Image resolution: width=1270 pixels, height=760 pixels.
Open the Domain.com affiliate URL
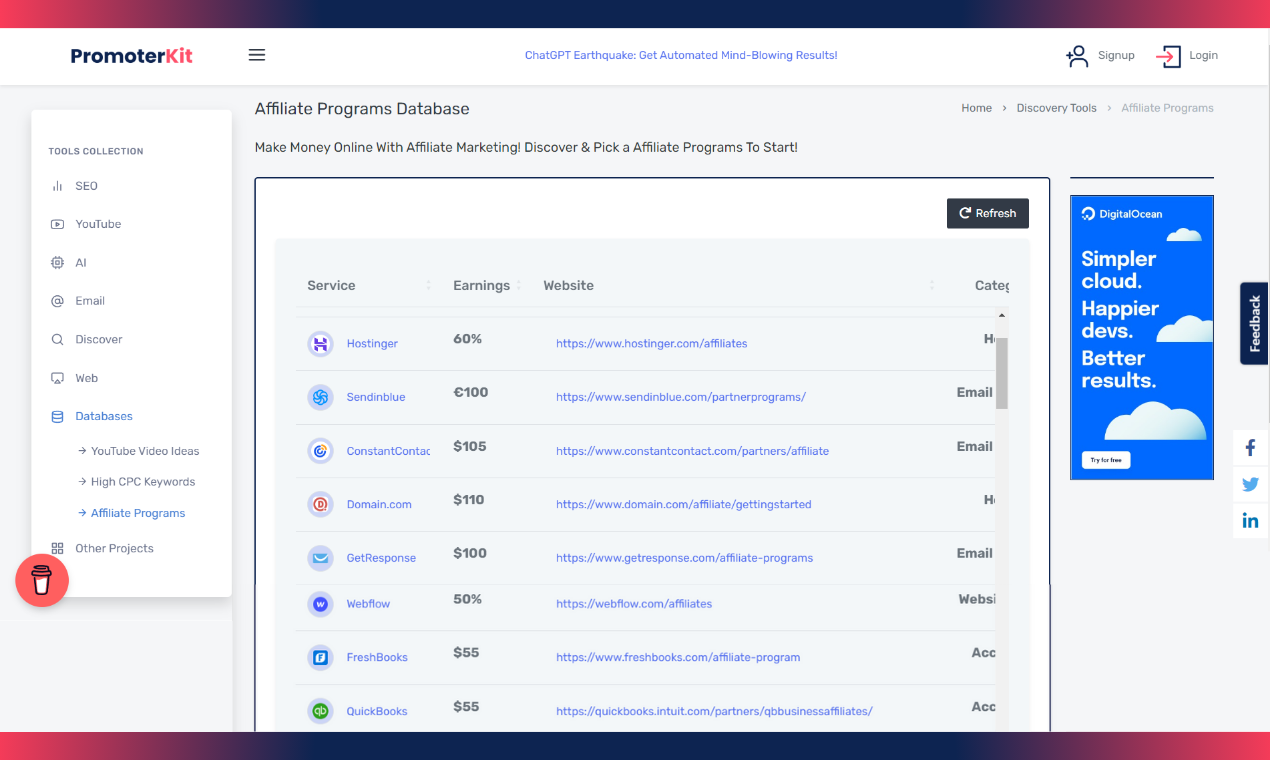tap(684, 504)
